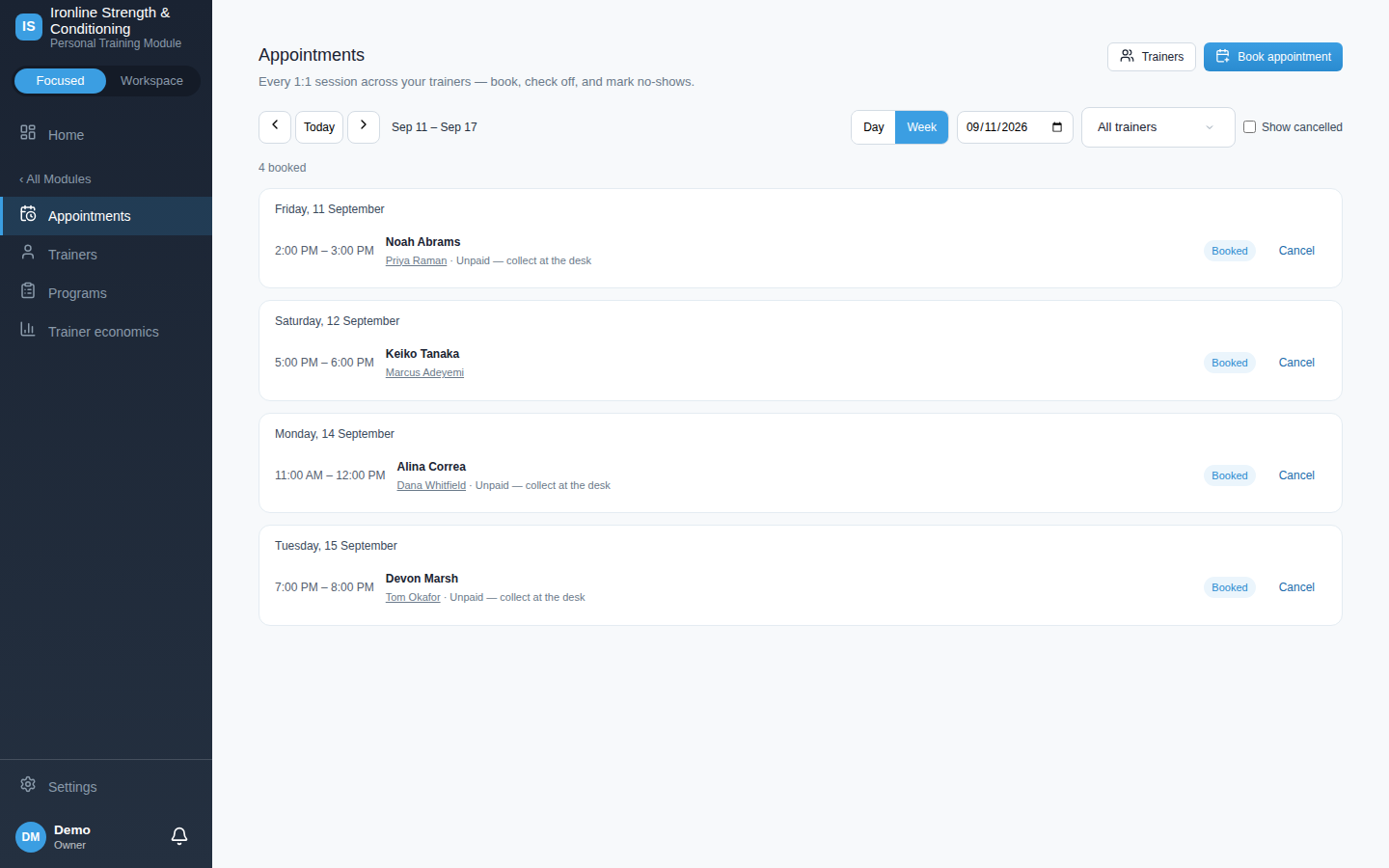Click the Trainers person icon in sidebar
This screenshot has height=868, width=1389.
(x=28, y=253)
